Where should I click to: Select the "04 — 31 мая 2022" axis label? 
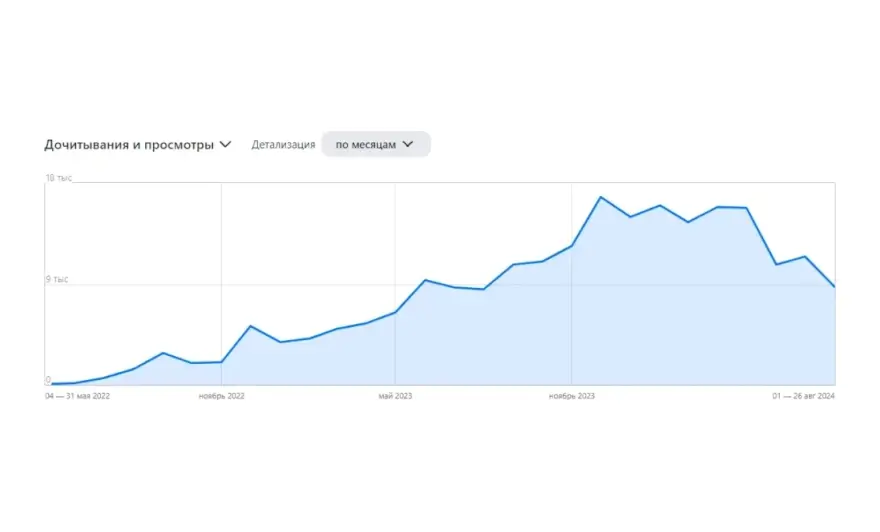pos(77,396)
